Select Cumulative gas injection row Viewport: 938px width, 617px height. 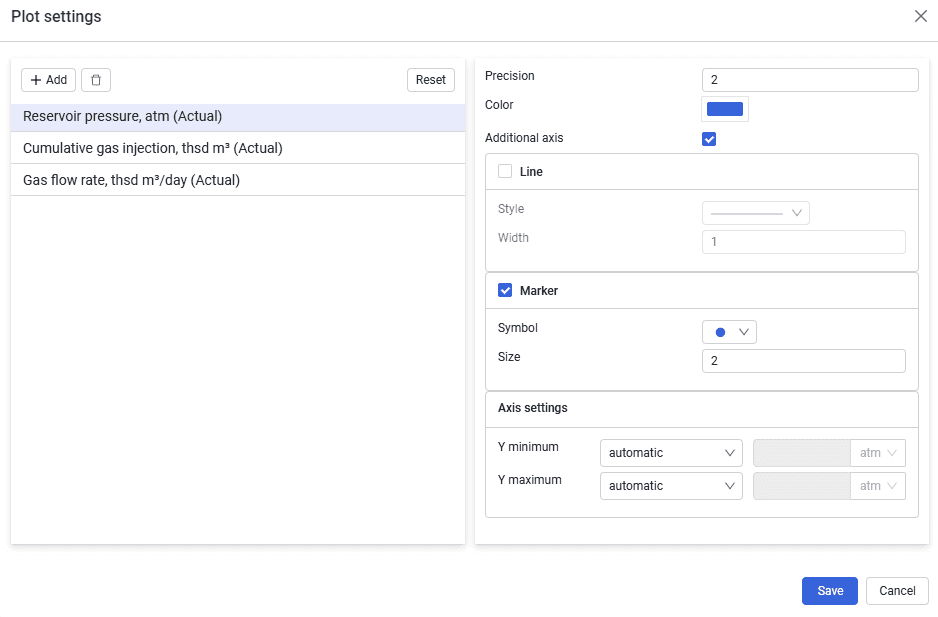click(x=238, y=148)
